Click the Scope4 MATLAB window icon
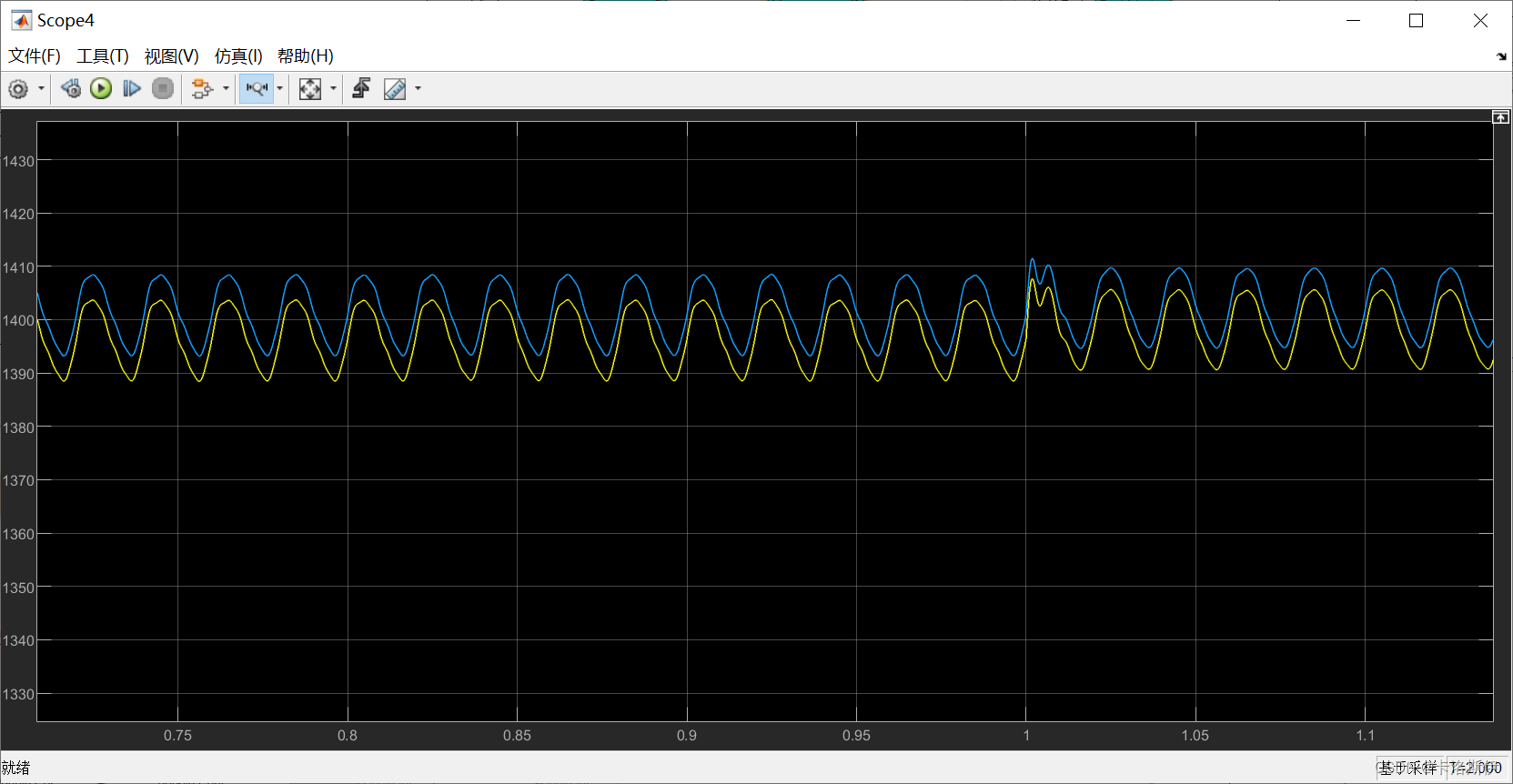Viewport: 1513px width, 784px height. point(21,20)
